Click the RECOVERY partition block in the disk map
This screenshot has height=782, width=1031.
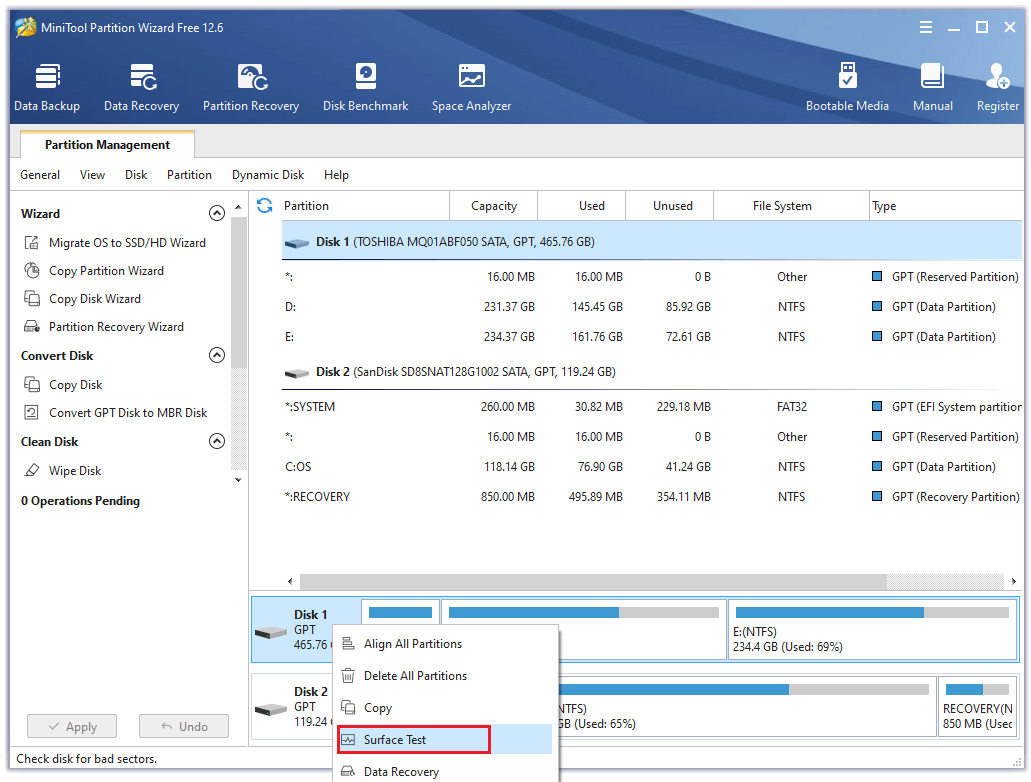[x=977, y=706]
